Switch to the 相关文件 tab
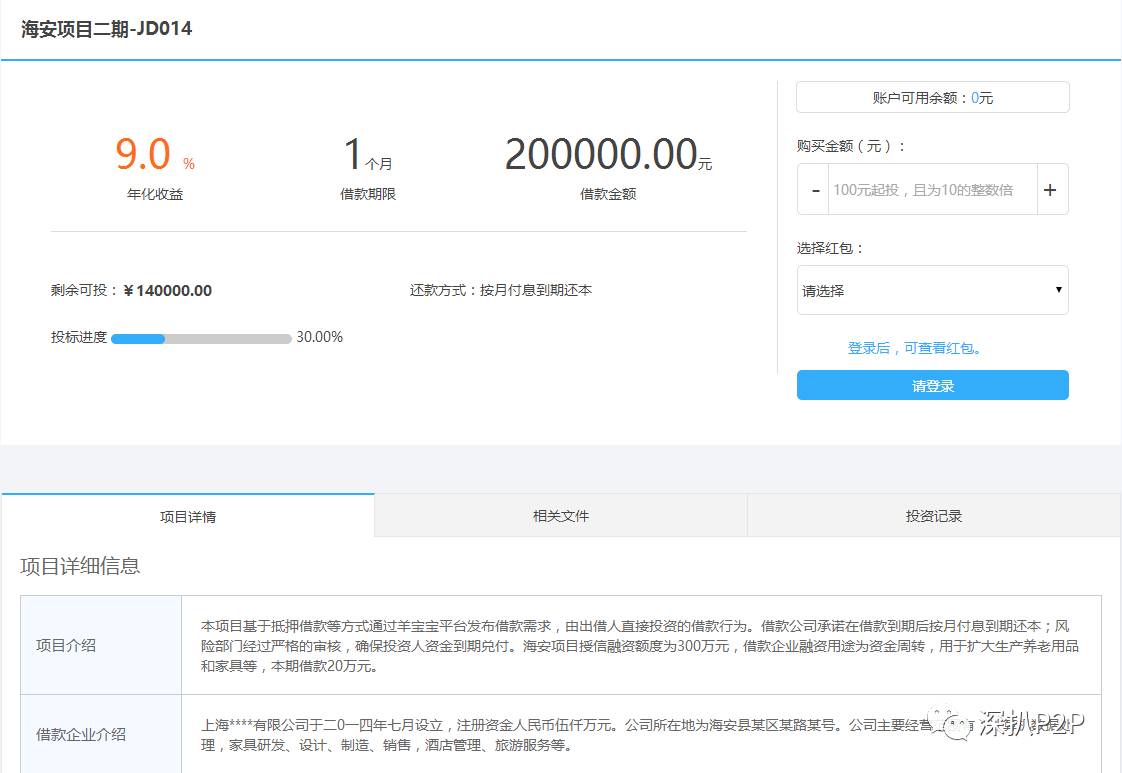 (560, 515)
